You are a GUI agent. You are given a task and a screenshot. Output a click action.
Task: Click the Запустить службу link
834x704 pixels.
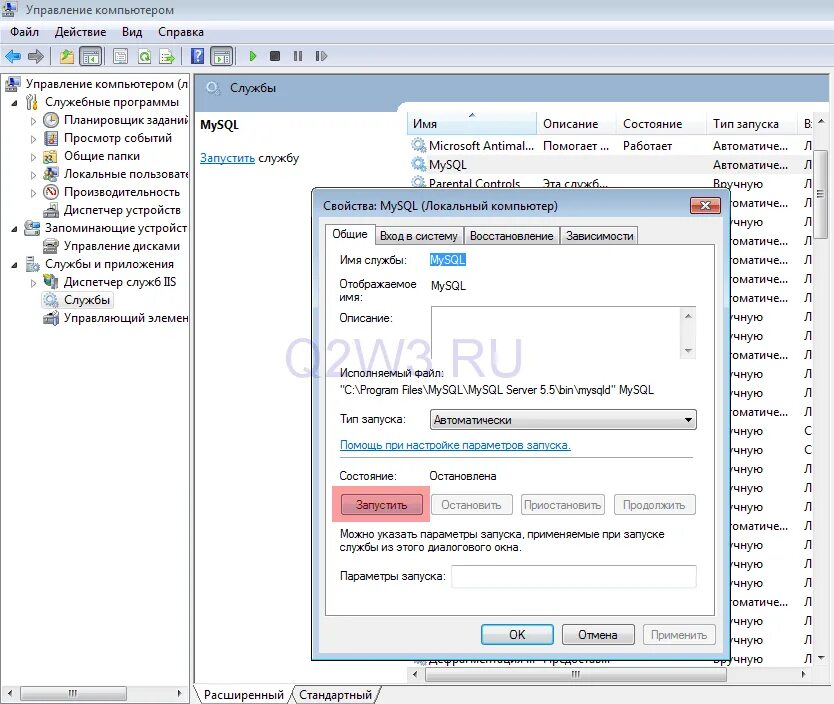[x=227, y=158]
